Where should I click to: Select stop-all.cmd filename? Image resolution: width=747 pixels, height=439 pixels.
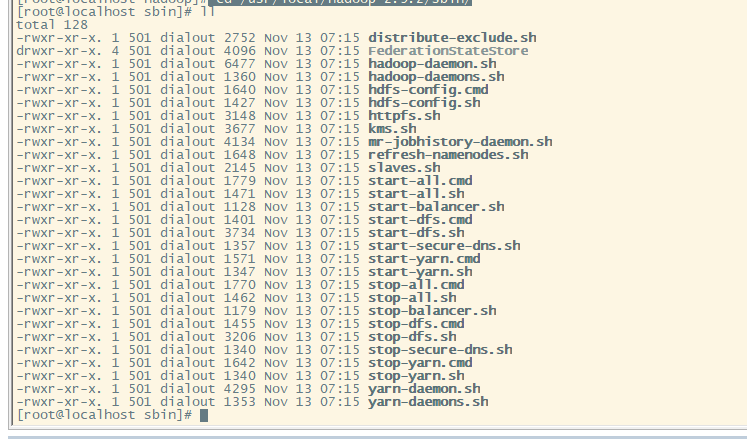tap(416, 285)
